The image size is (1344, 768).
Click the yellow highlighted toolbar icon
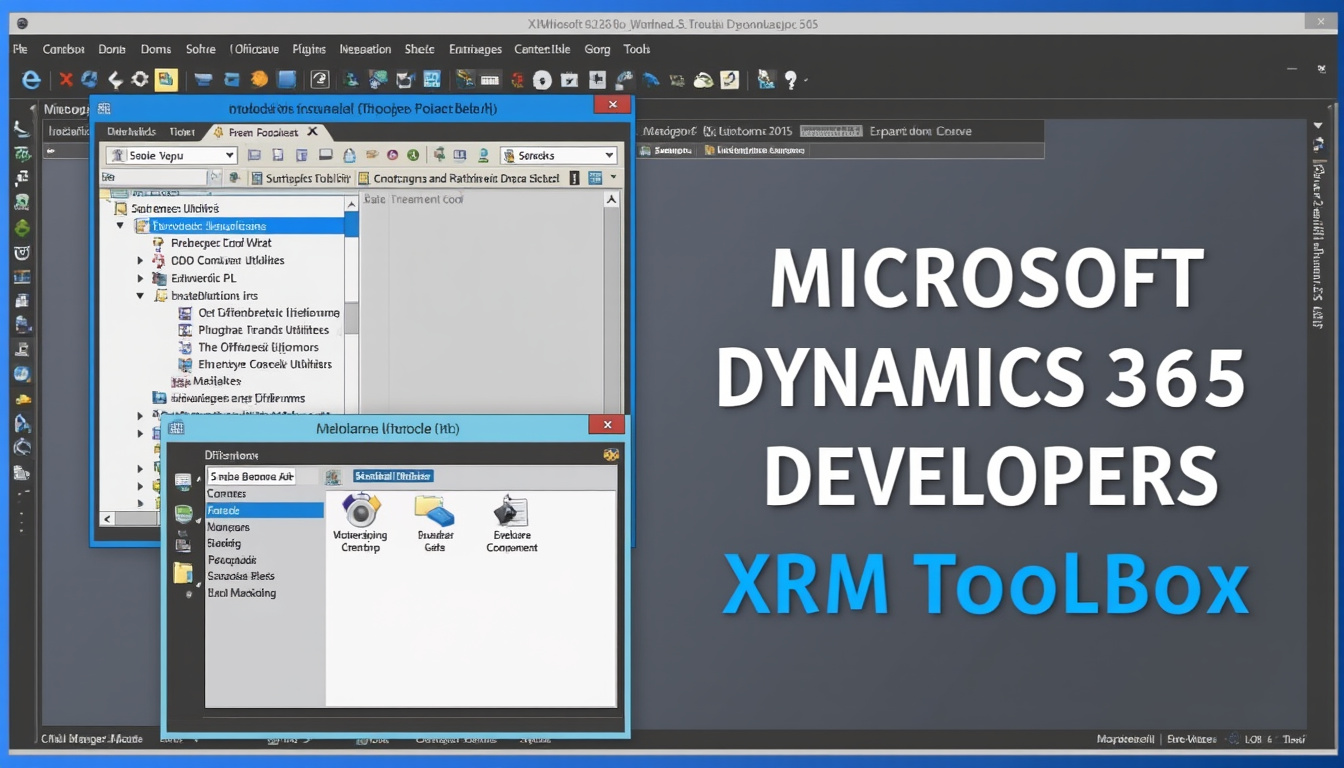pyautogui.click(x=166, y=80)
